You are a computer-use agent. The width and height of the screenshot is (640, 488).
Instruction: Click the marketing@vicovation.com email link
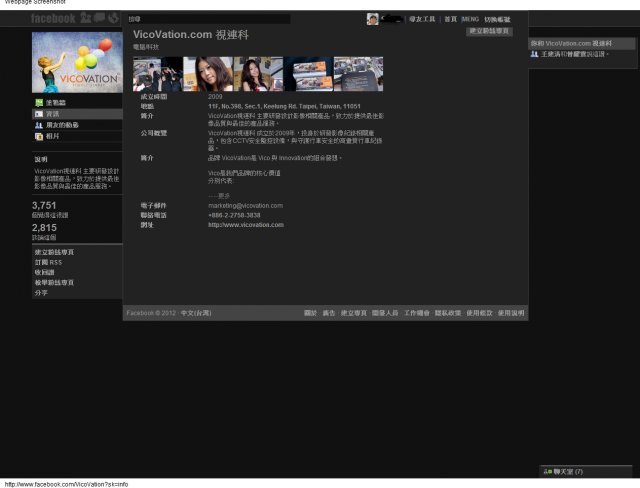[x=245, y=206]
